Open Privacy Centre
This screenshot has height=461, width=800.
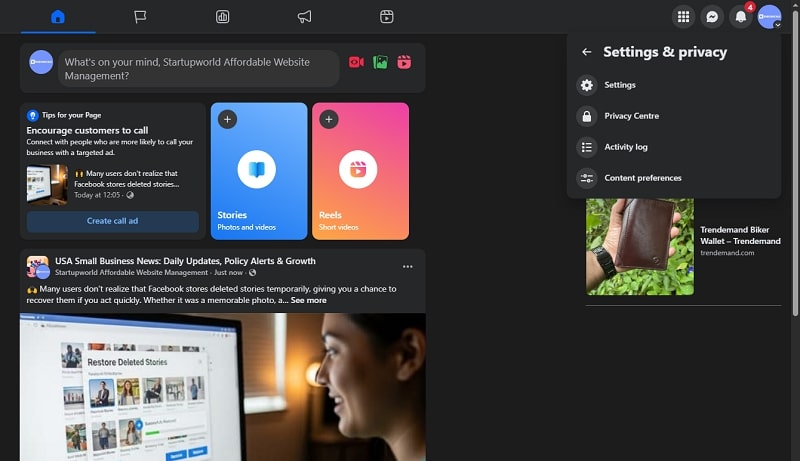pos(631,116)
